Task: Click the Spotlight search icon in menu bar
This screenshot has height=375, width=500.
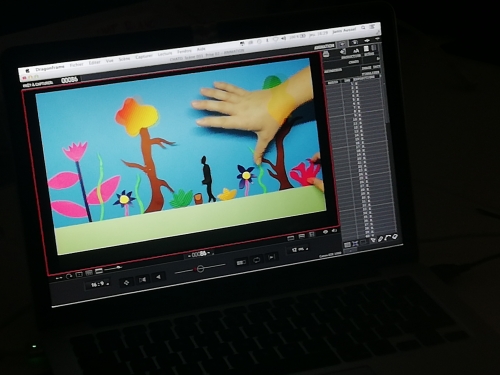Action: [x=363, y=28]
